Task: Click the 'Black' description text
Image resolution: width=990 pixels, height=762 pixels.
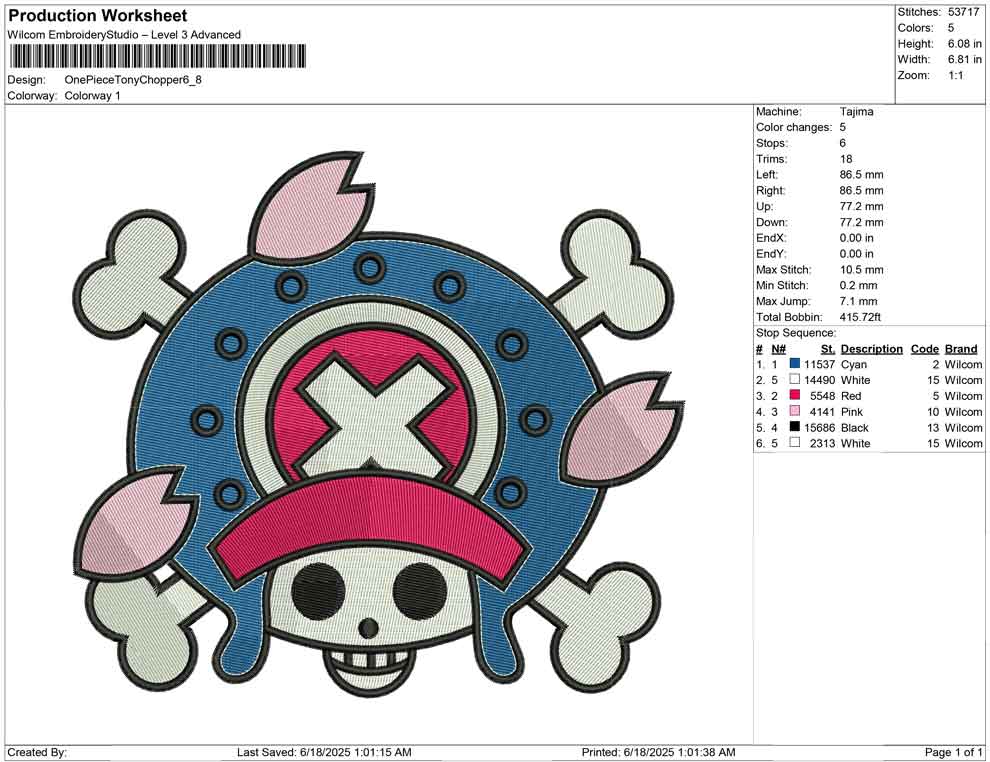Action: click(x=855, y=427)
